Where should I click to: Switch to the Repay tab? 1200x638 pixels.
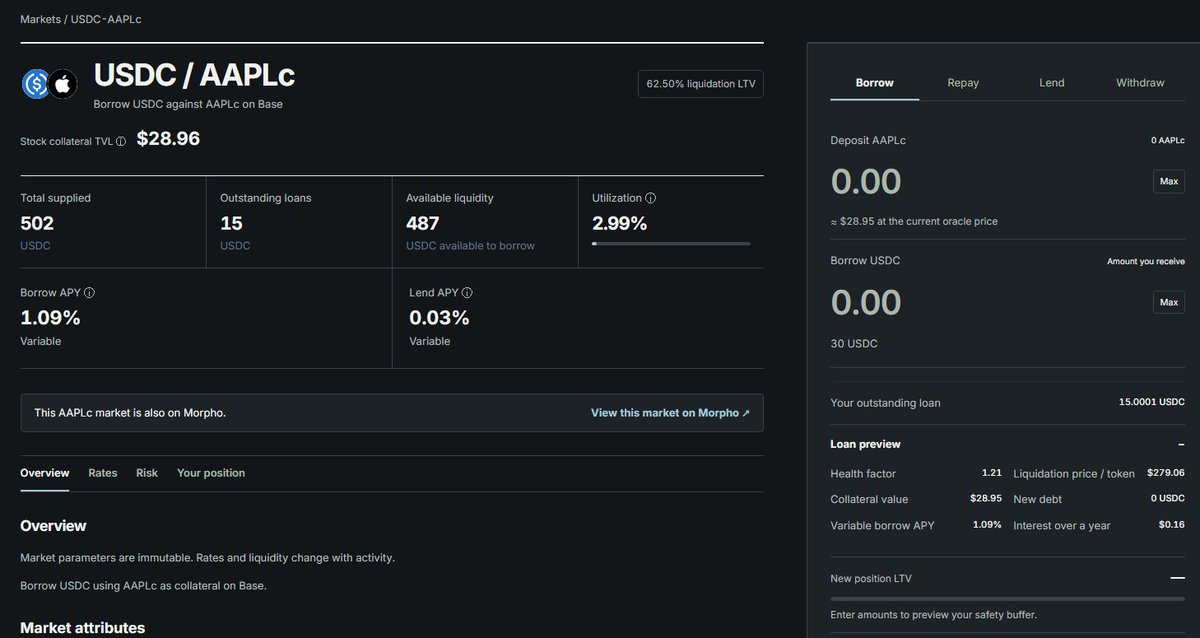(x=963, y=83)
